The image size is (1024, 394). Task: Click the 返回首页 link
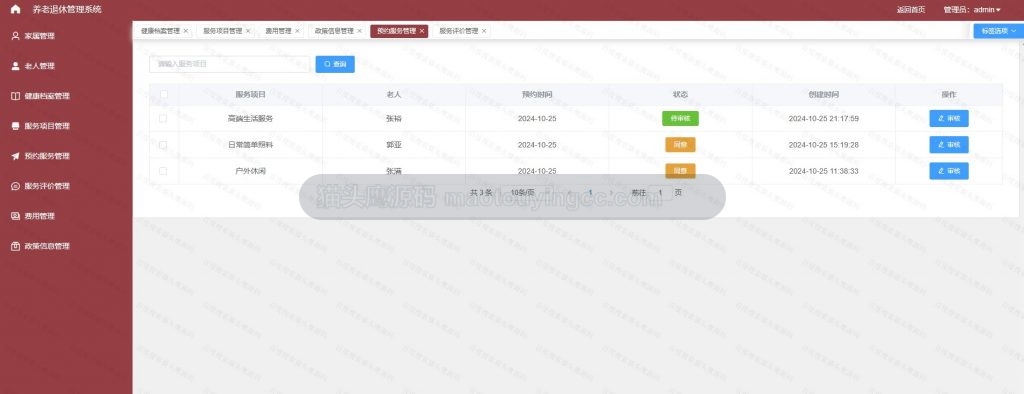click(x=911, y=10)
